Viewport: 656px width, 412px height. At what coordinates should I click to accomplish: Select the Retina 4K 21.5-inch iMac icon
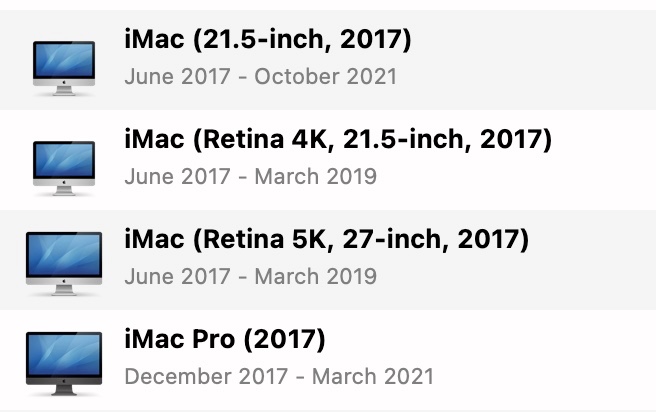(x=63, y=168)
